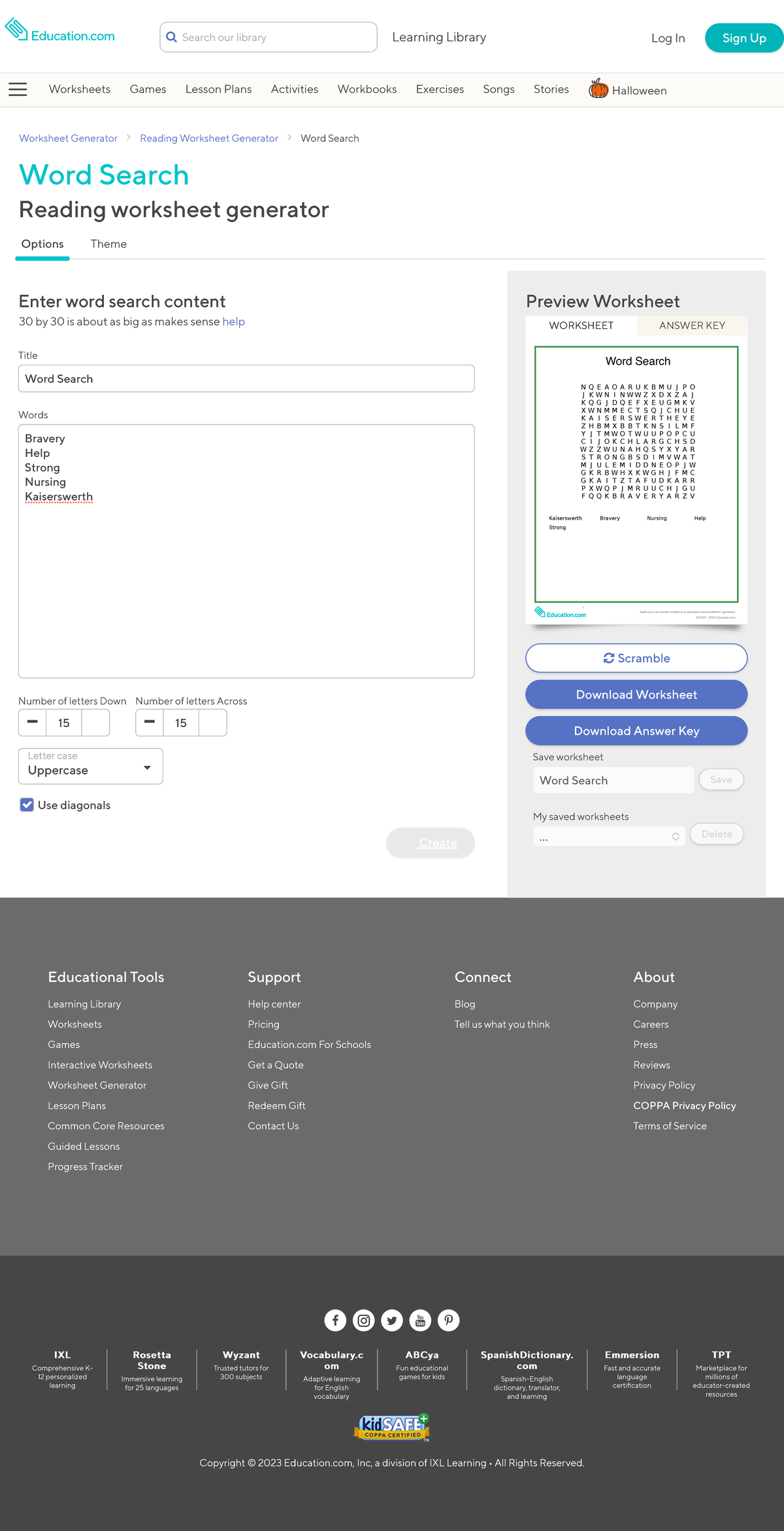Open the Twitter social icon
784x1531 pixels.
click(392, 1320)
